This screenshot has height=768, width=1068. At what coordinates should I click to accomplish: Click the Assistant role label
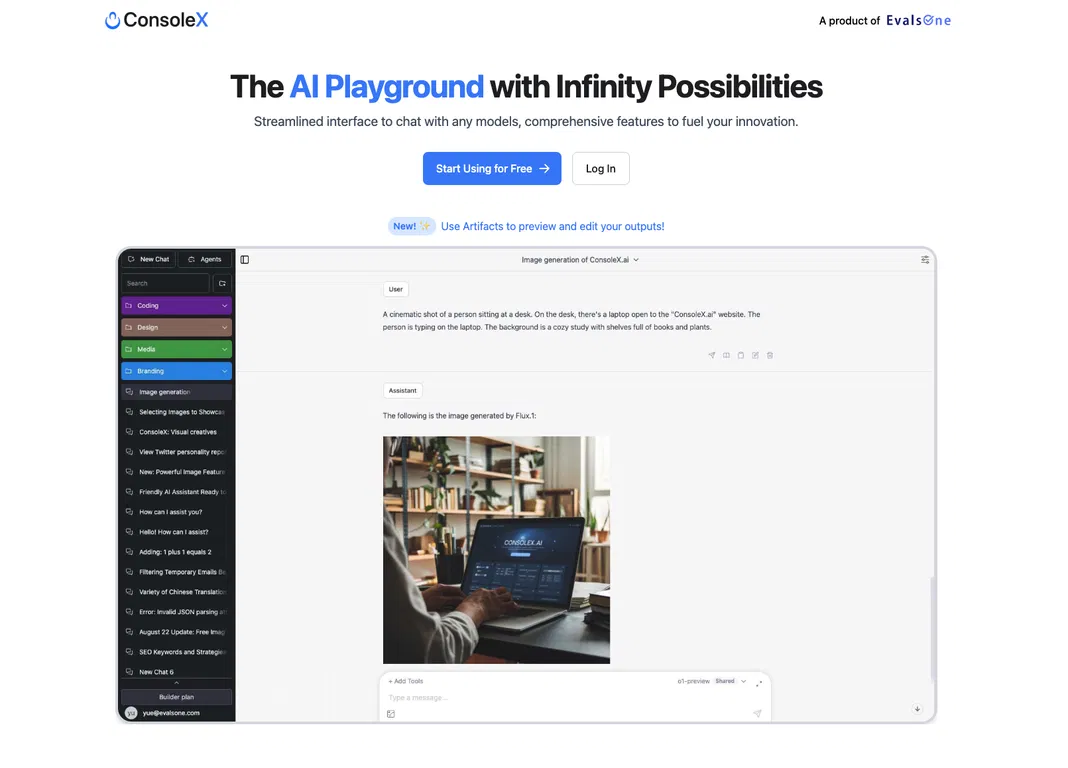pyautogui.click(x=403, y=391)
